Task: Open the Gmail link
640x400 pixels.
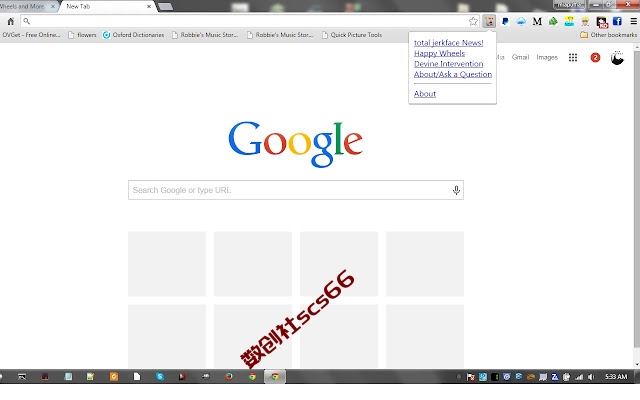Action: click(x=520, y=58)
